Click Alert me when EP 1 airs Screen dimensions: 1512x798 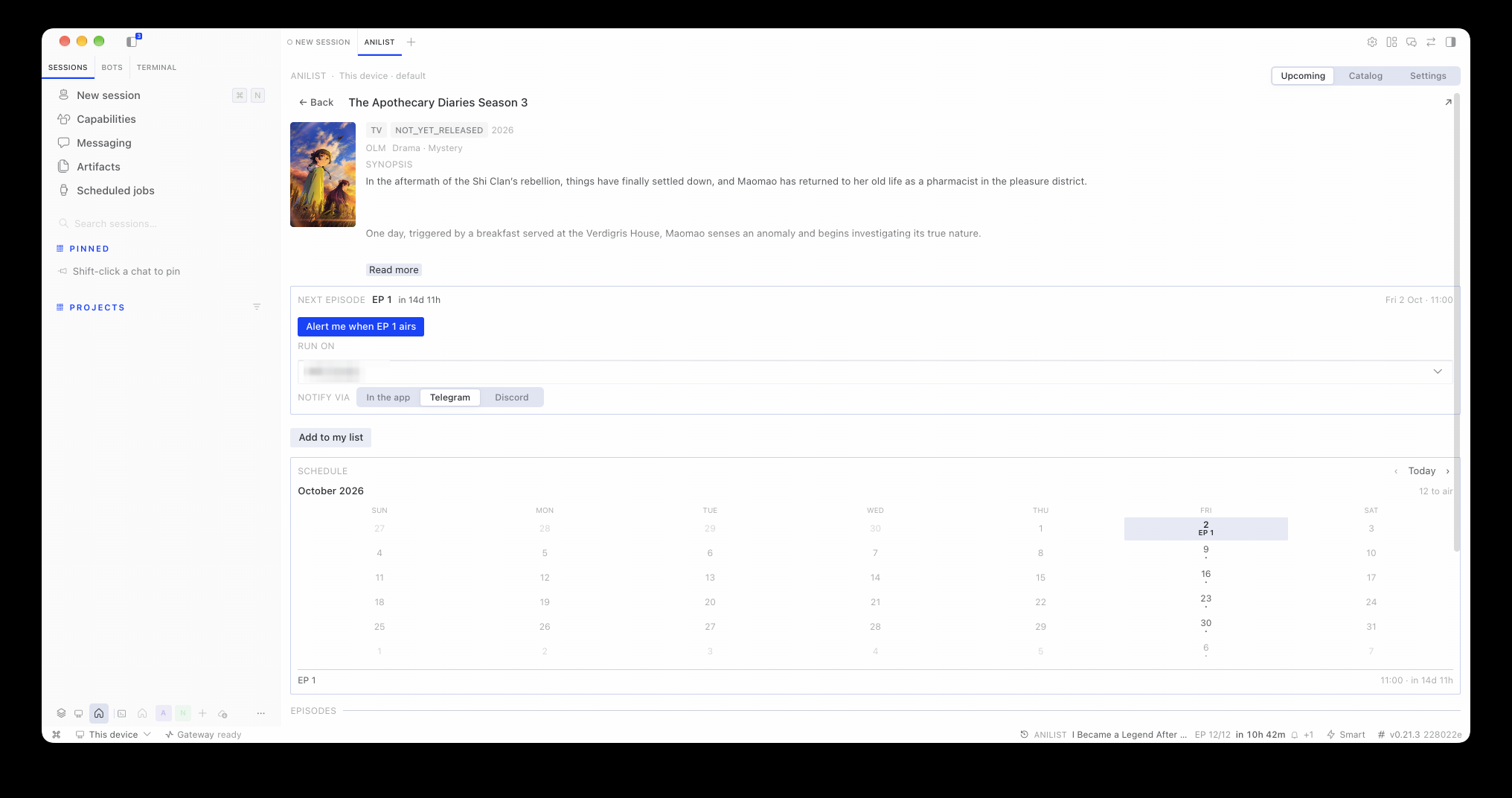(x=361, y=327)
